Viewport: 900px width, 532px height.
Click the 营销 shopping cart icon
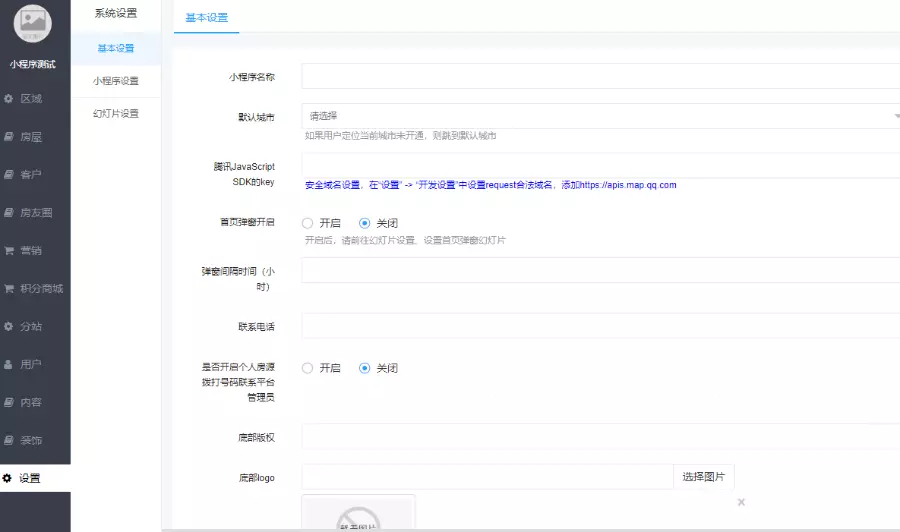point(9,251)
